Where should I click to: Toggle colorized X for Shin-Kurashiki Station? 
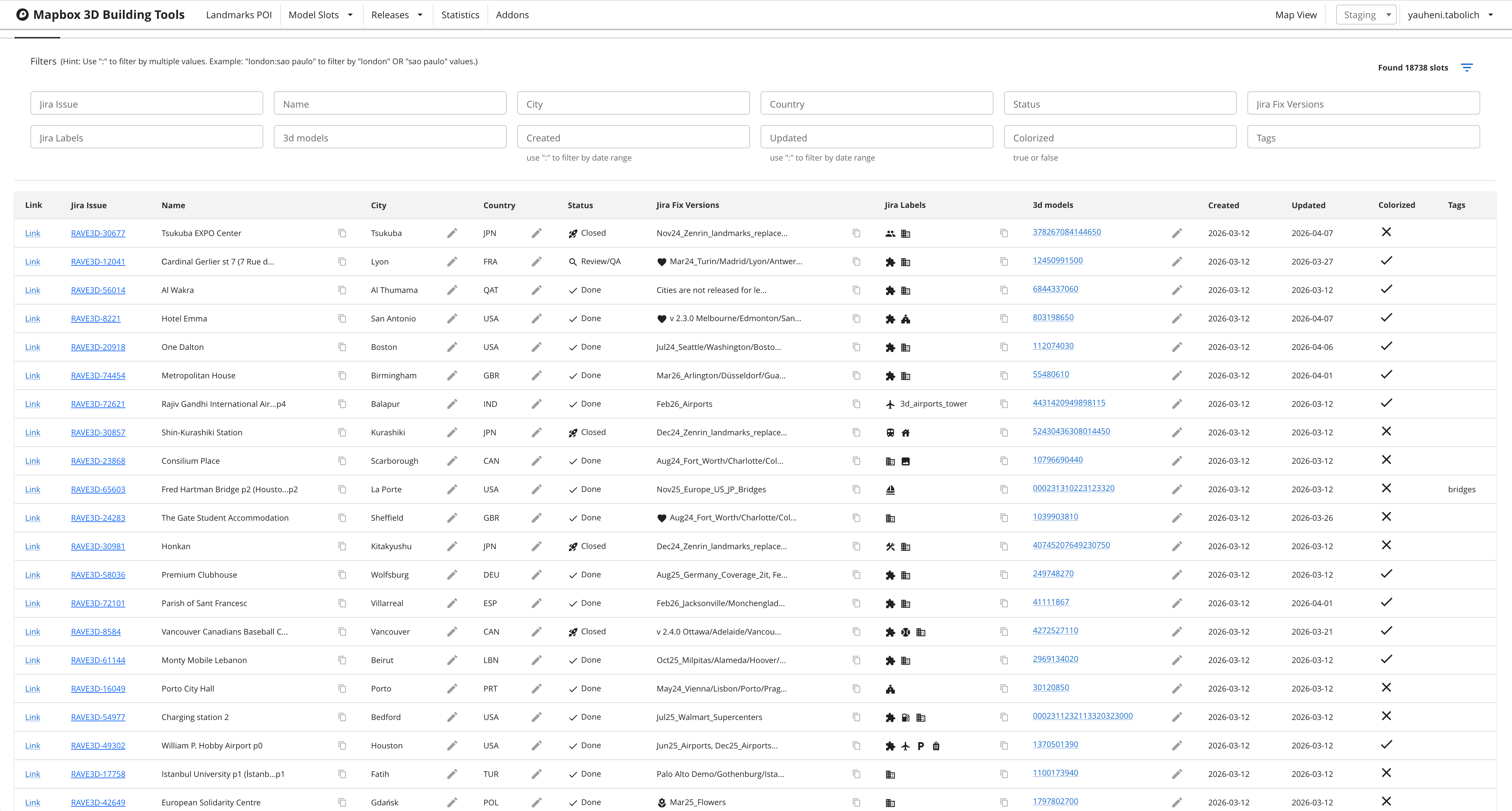click(1386, 431)
